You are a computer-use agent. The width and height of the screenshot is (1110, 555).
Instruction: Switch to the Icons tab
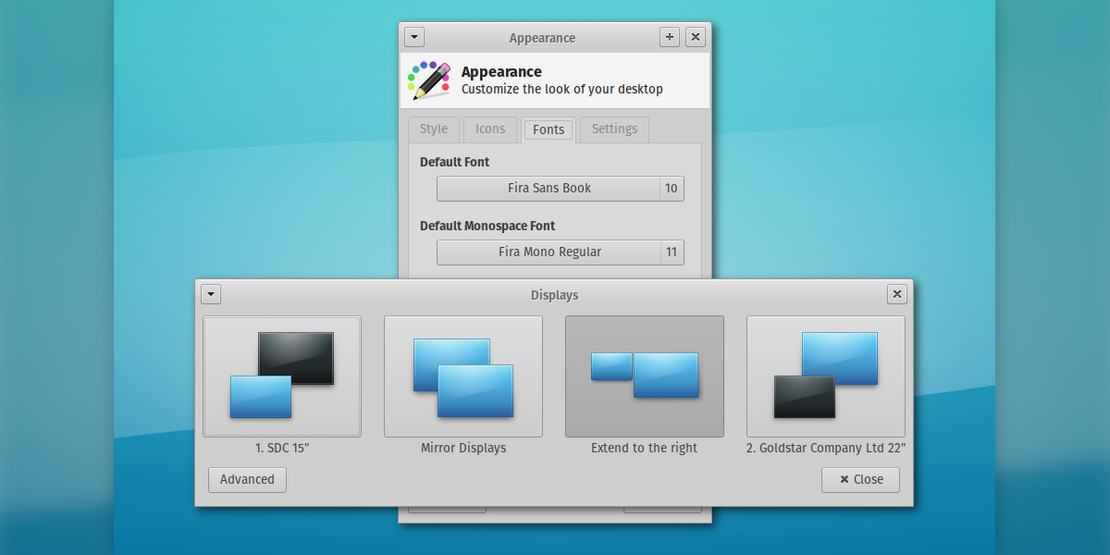490,129
